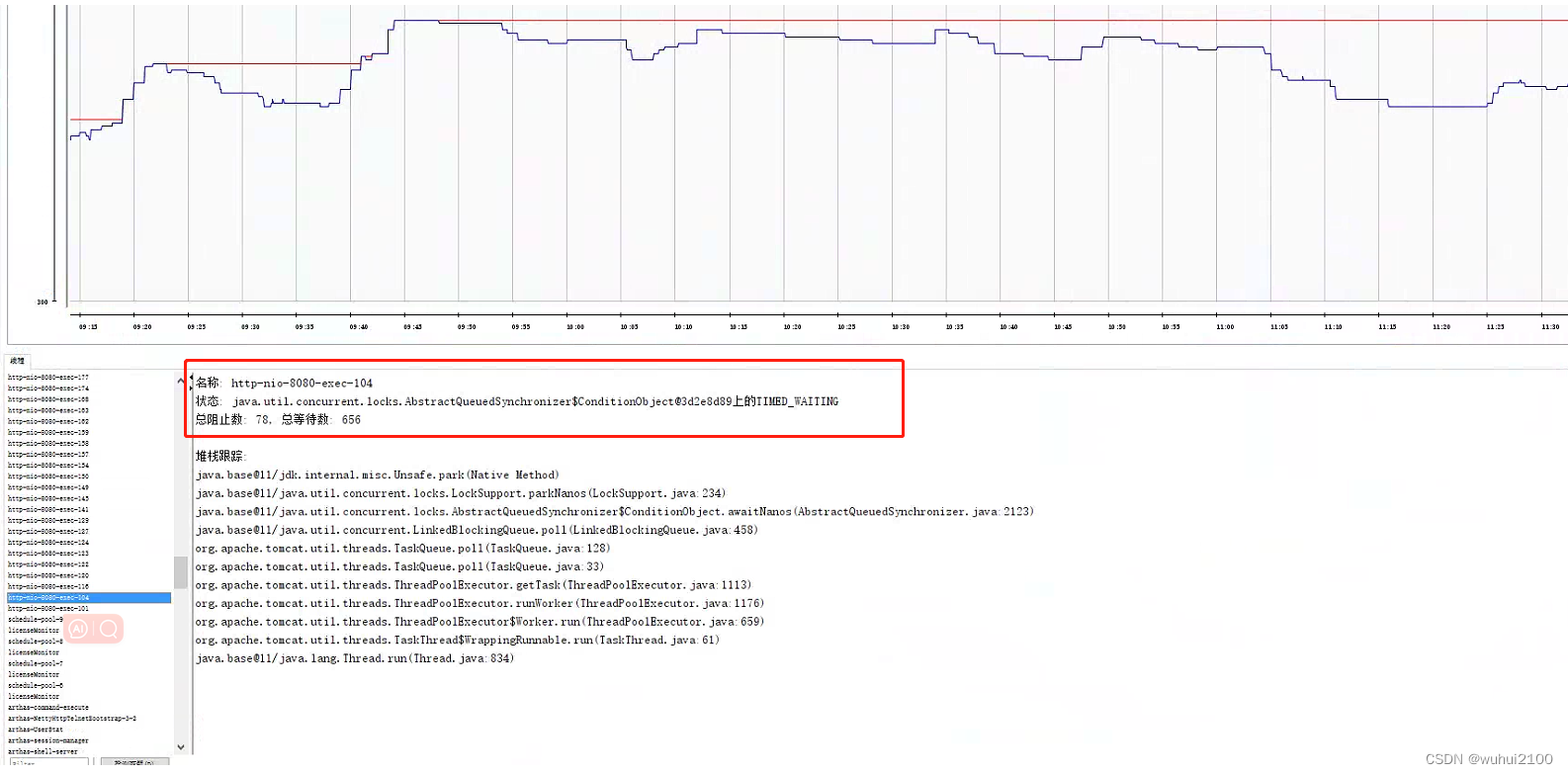This screenshot has width=1568, height=774.
Task: Click Unsafe.park(Native Method) stack frame
Action: (378, 475)
